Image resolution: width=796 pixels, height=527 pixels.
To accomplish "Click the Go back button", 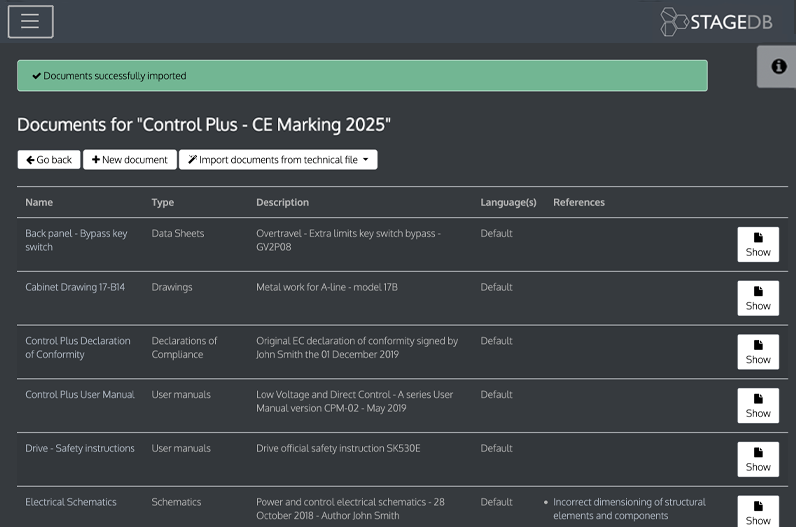I will 49,160.
